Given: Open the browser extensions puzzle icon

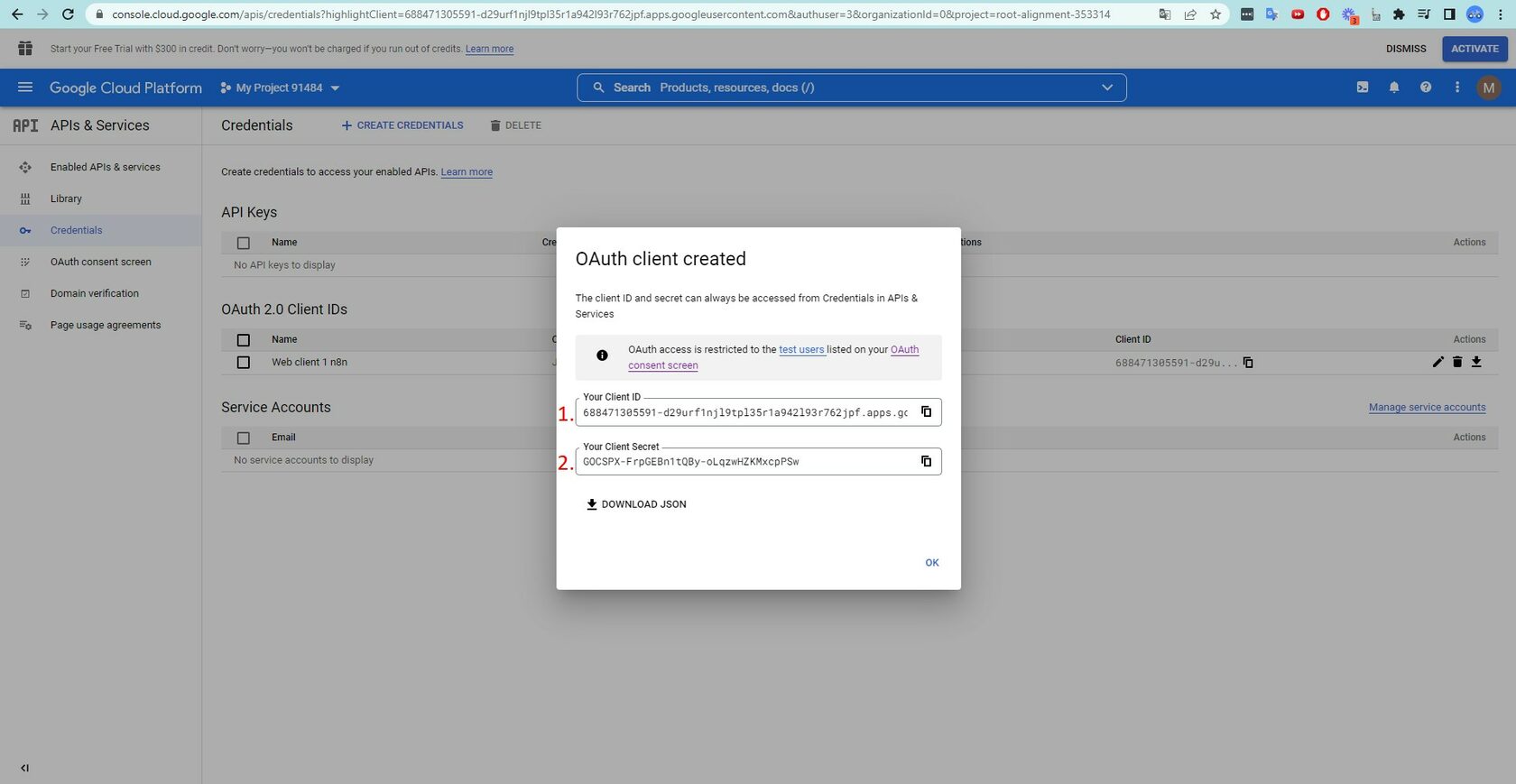Looking at the screenshot, I should (1399, 14).
